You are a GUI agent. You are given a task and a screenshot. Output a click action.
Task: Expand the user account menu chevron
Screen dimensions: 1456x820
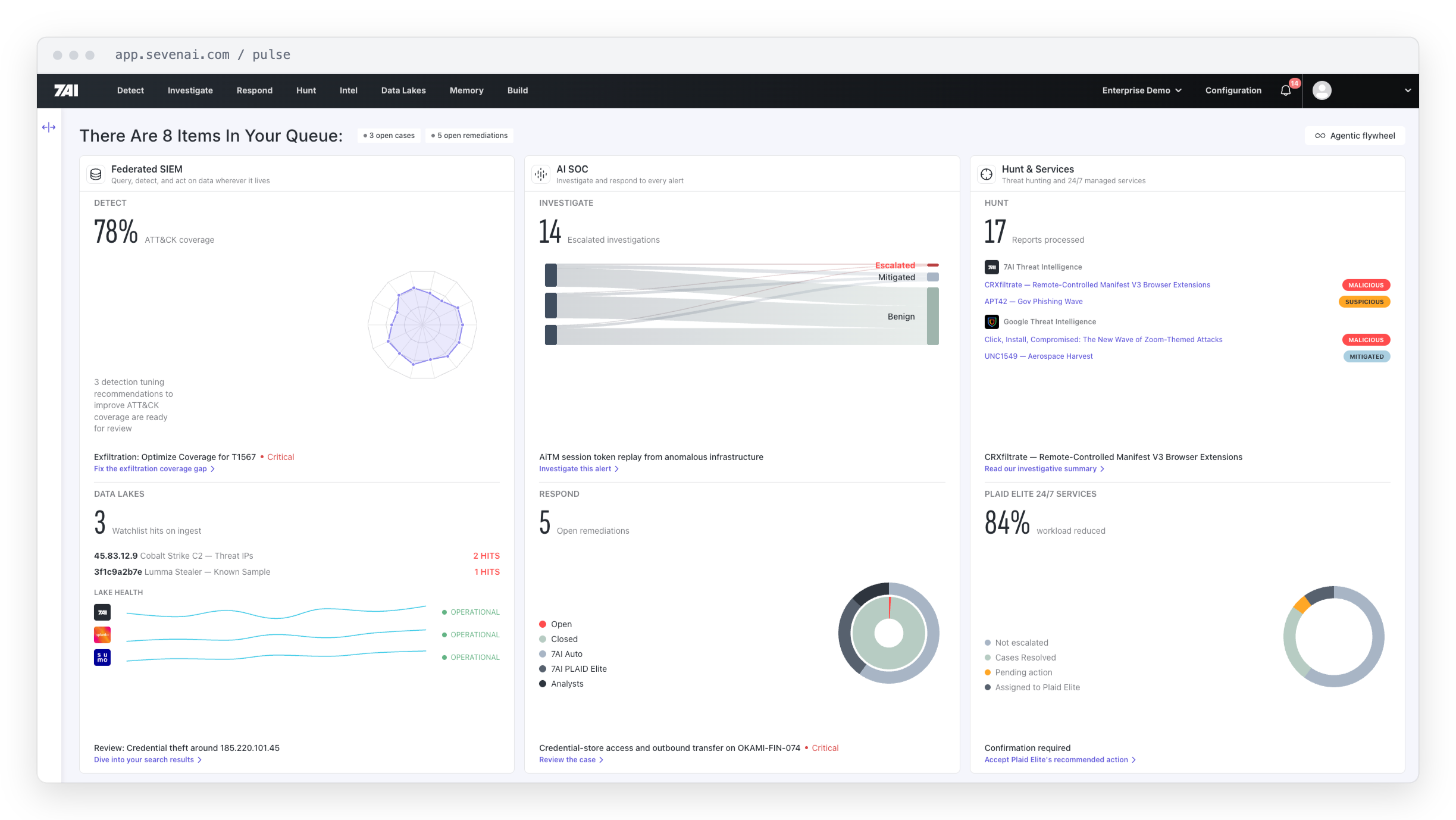1408,90
